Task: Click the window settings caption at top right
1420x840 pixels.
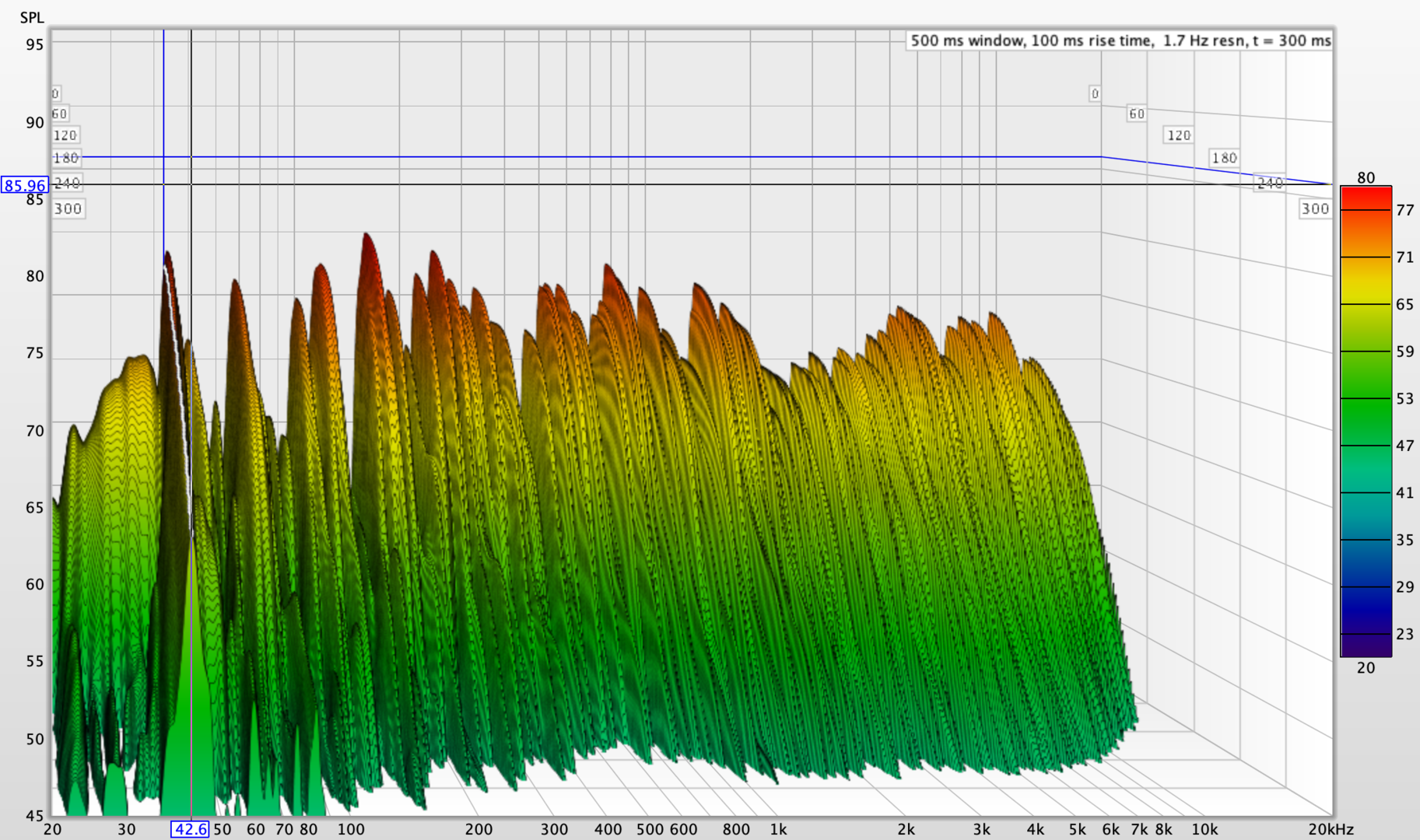Action: (1120, 40)
